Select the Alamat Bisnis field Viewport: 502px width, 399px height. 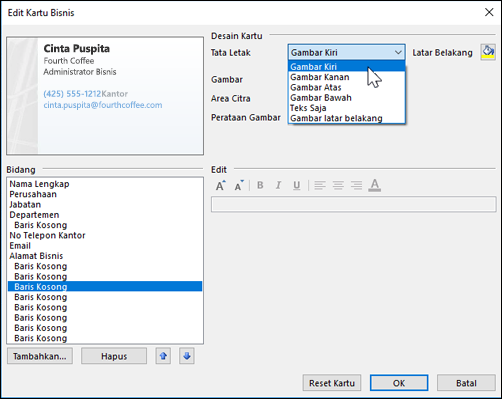click(105, 256)
